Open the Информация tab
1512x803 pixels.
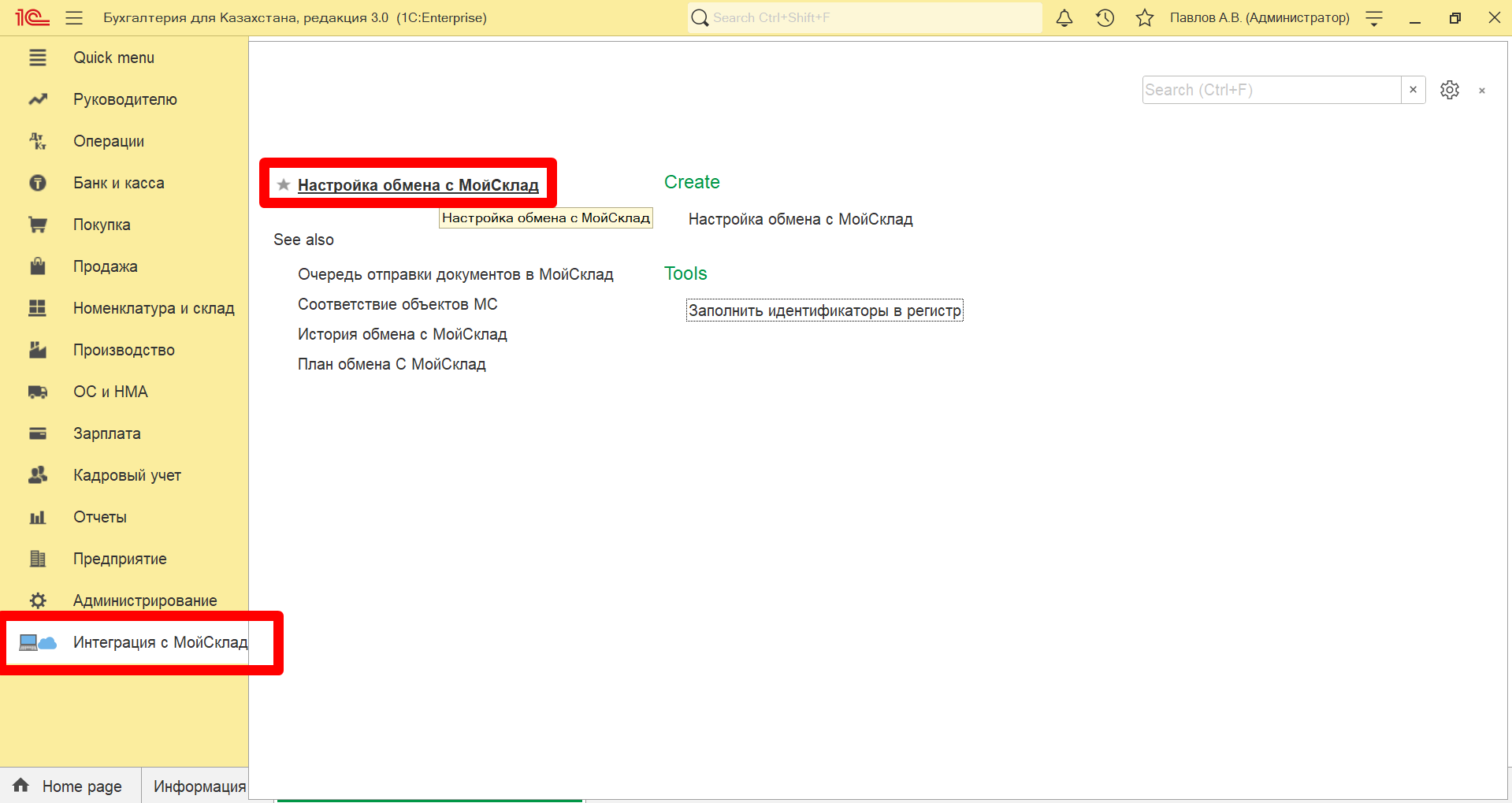[x=199, y=786]
